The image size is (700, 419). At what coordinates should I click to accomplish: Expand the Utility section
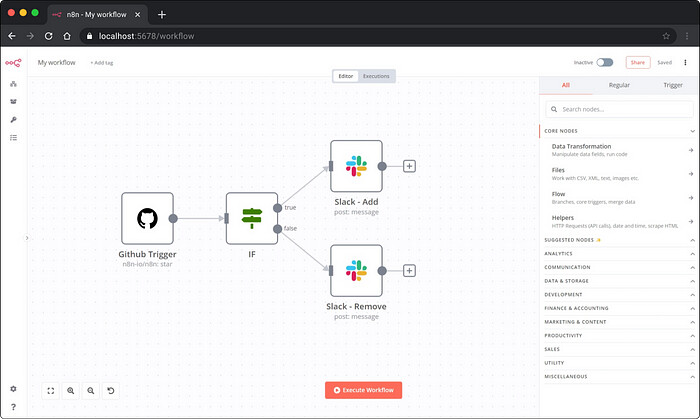[x=620, y=363]
